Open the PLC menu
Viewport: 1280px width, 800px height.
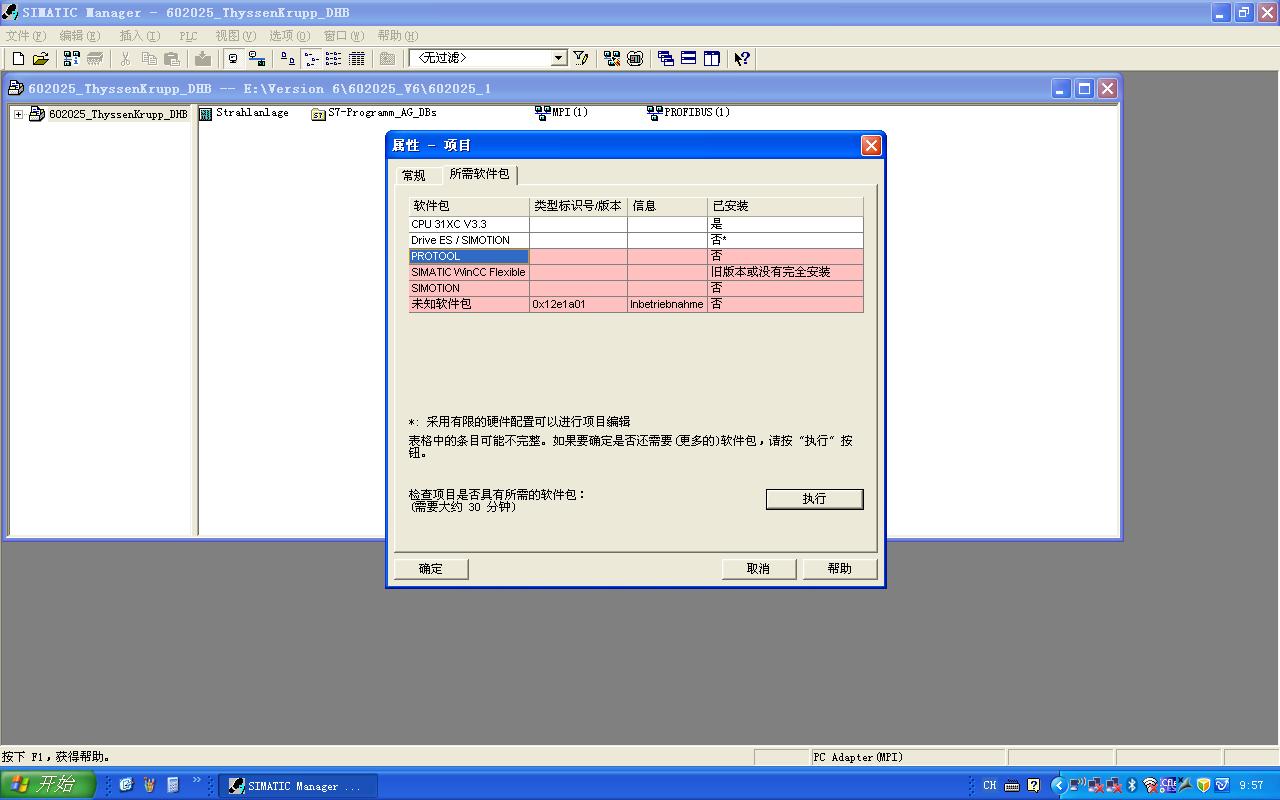188,36
